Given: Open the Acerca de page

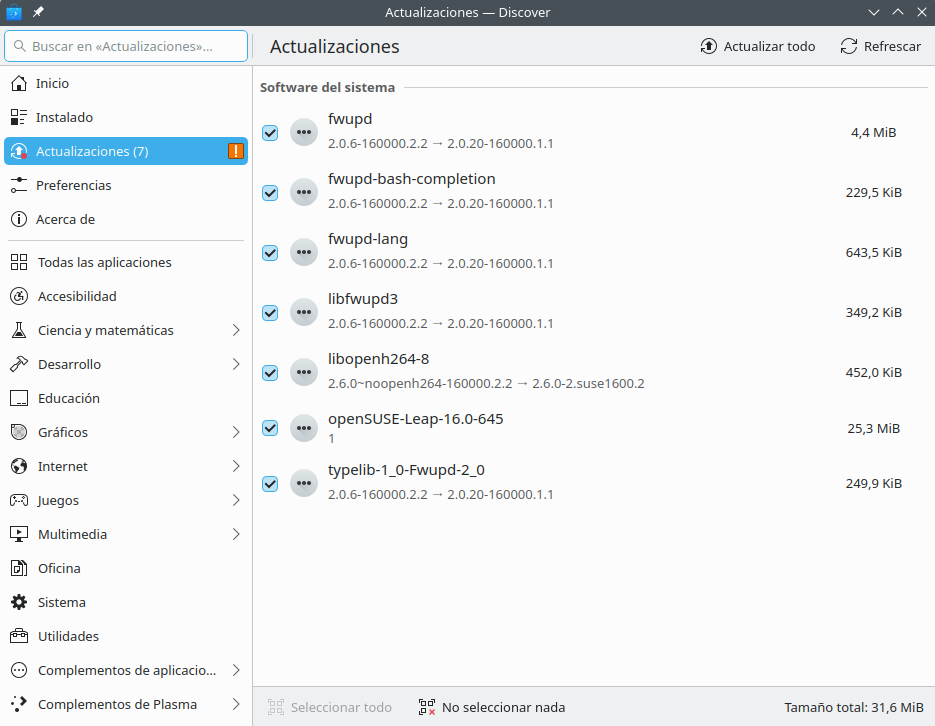Looking at the screenshot, I should coord(65,220).
